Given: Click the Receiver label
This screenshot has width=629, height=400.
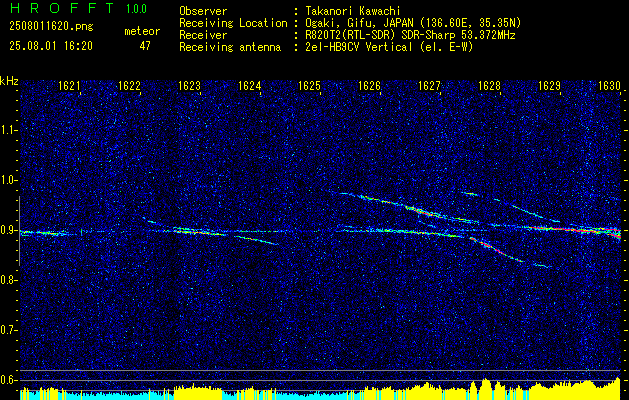Looking at the screenshot, I should (x=203, y=35).
